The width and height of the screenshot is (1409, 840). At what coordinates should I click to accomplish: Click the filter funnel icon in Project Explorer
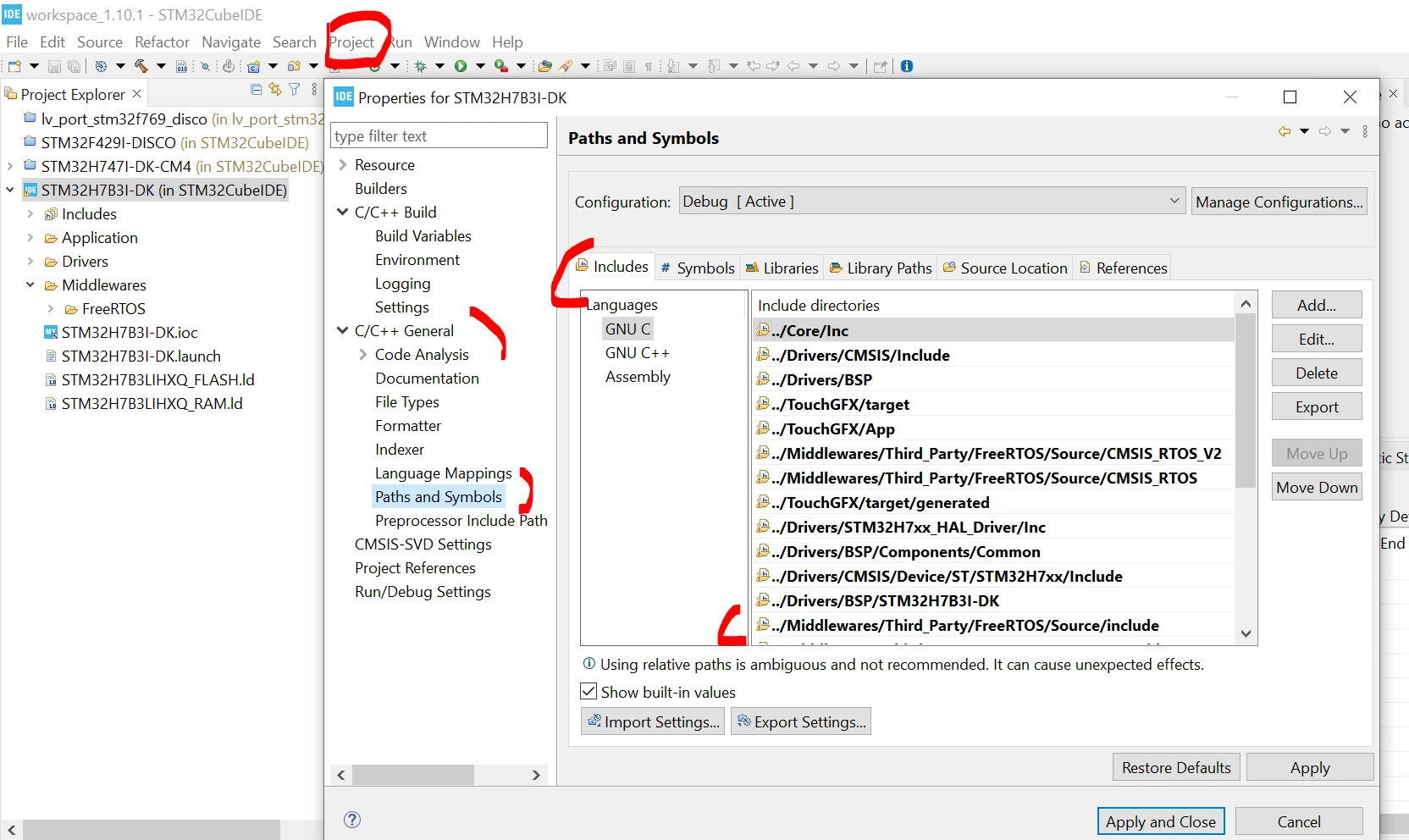295,90
